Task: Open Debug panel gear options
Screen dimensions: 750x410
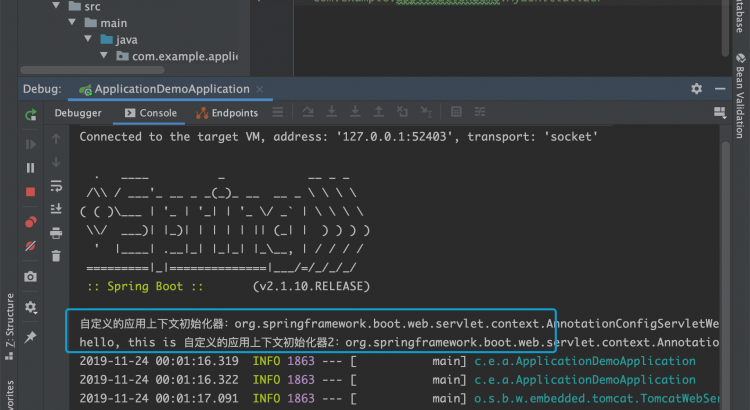Action: pyautogui.click(x=696, y=89)
